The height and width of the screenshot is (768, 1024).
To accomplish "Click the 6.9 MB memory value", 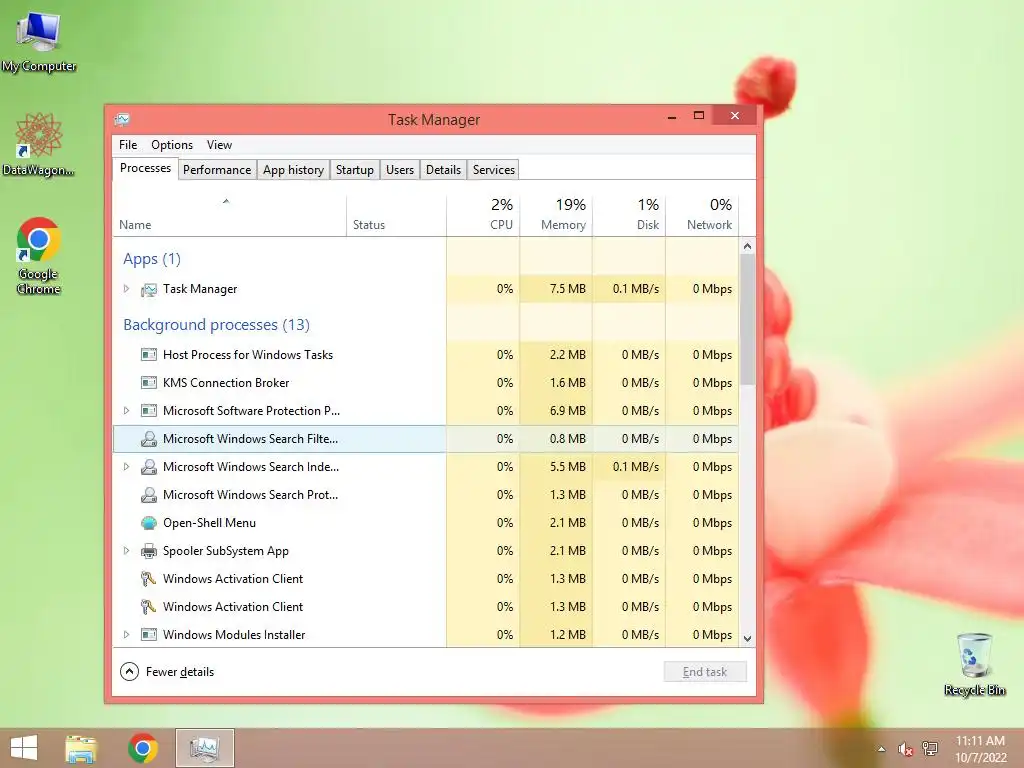I will (x=568, y=411).
